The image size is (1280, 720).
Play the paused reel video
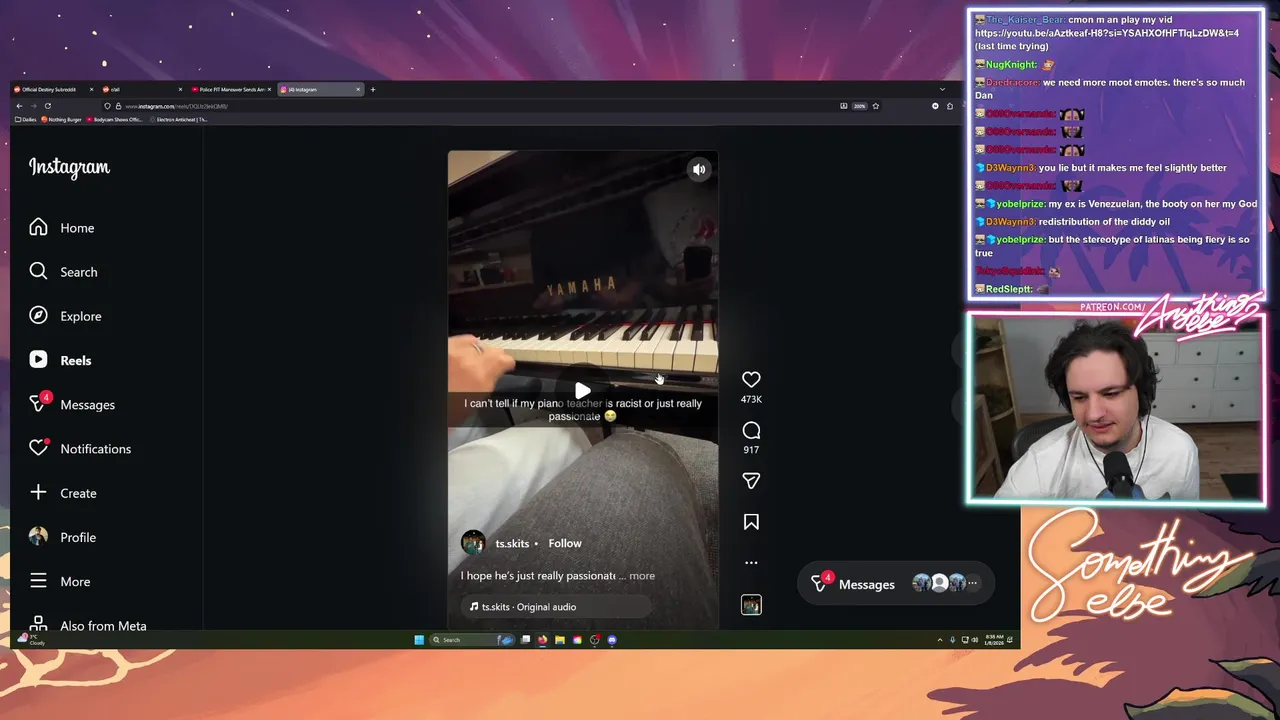pos(582,391)
